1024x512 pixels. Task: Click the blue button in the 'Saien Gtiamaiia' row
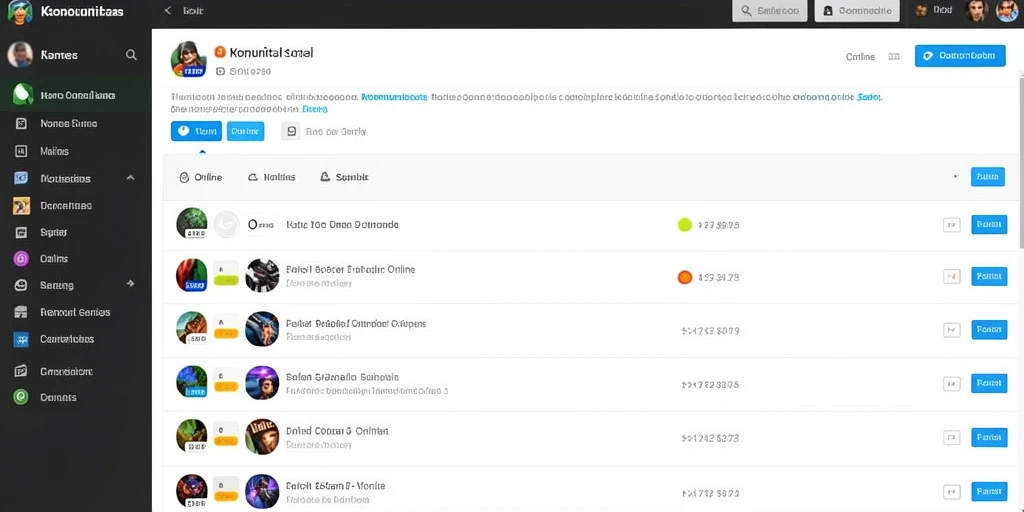coord(989,383)
